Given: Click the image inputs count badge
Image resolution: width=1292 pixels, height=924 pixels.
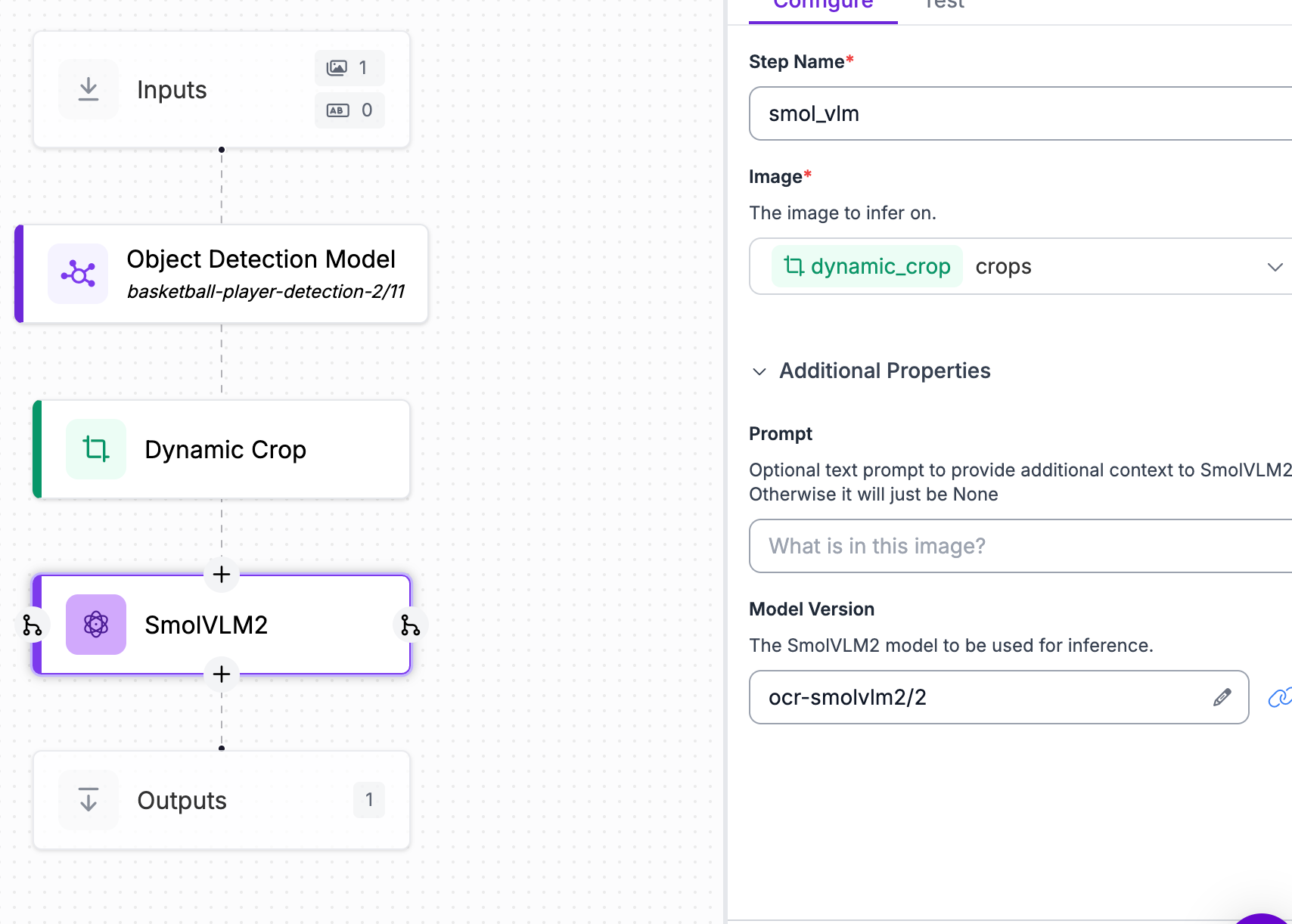Looking at the screenshot, I should pos(349,68).
